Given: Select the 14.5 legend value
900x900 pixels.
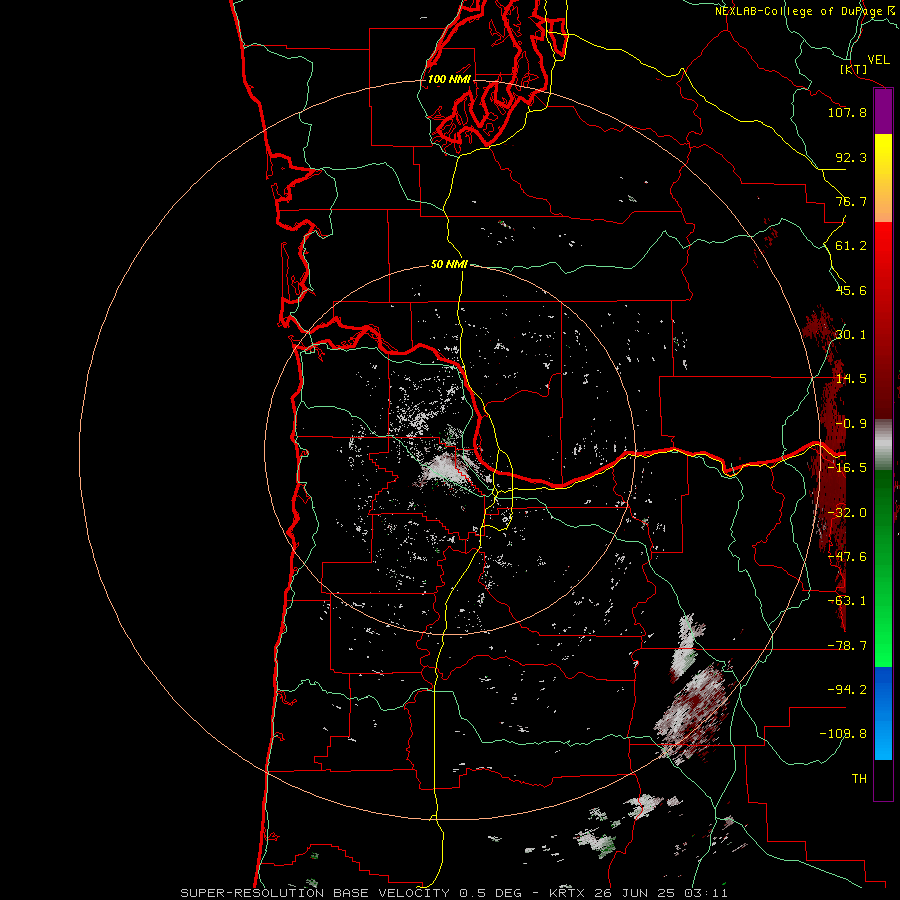Looking at the screenshot, I should pos(851,379).
